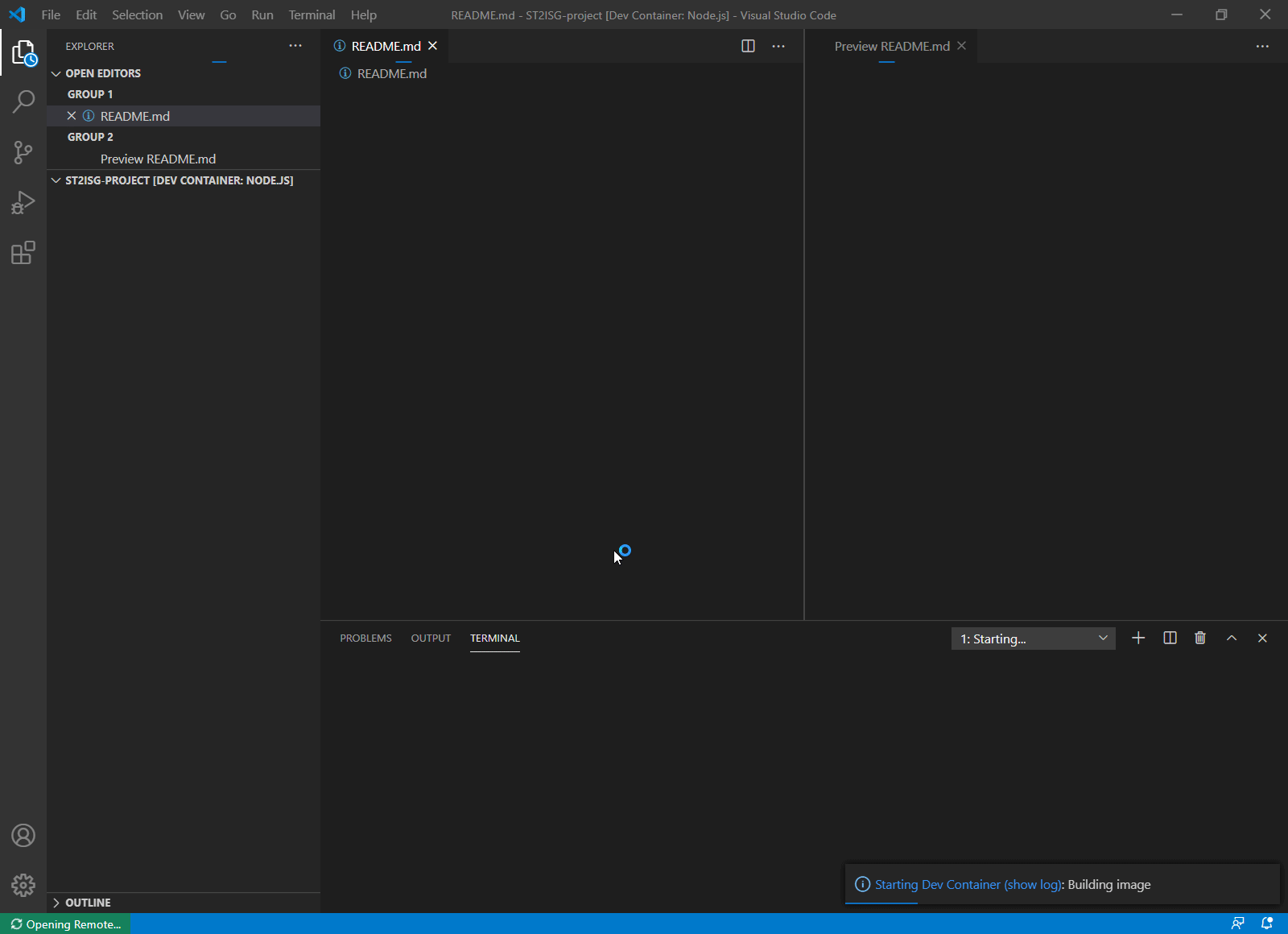1288x934 pixels.
Task: Open more actions for Preview editor group
Action: 1262,46
